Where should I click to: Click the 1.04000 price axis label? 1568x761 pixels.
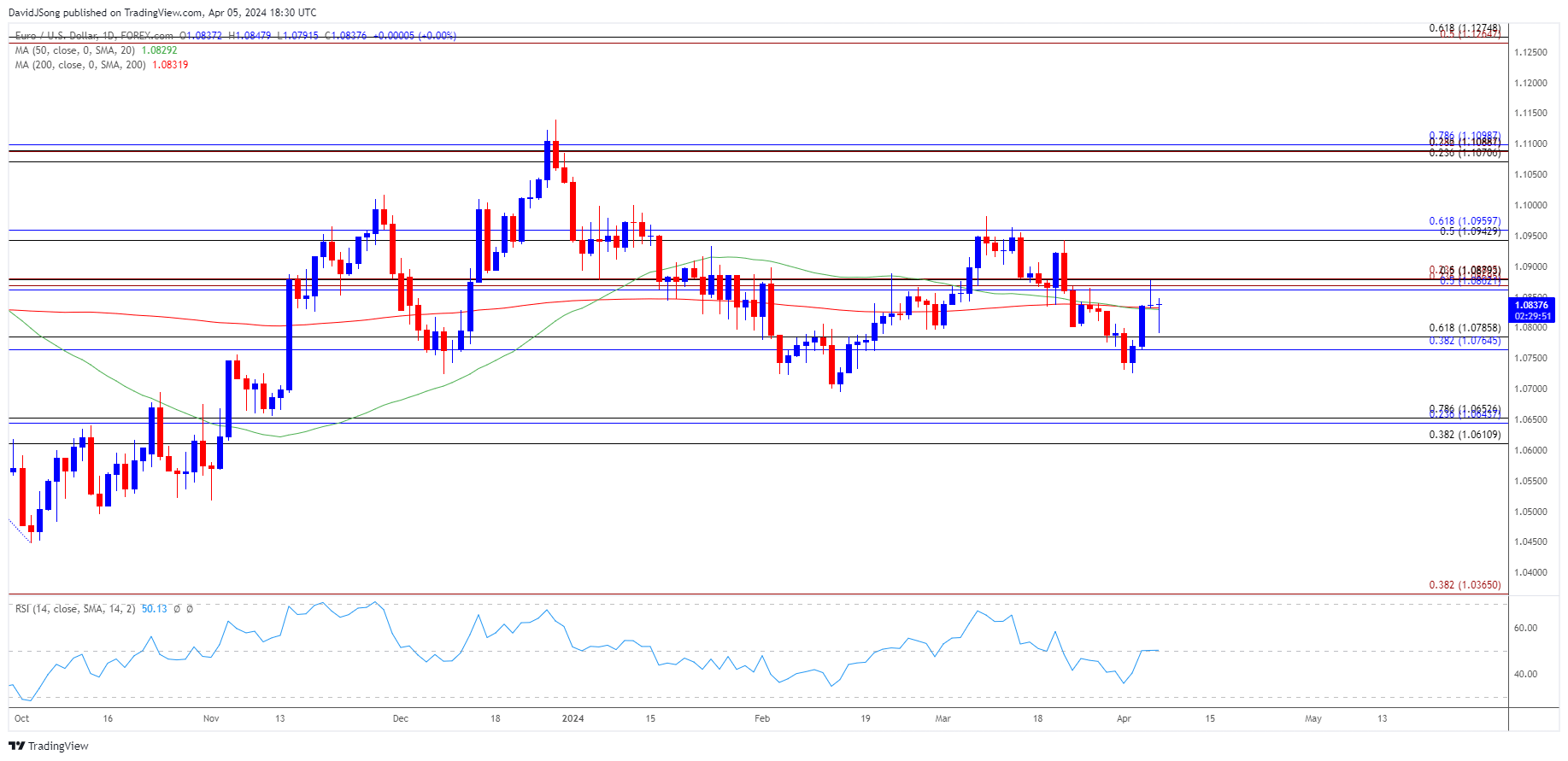(1530, 573)
